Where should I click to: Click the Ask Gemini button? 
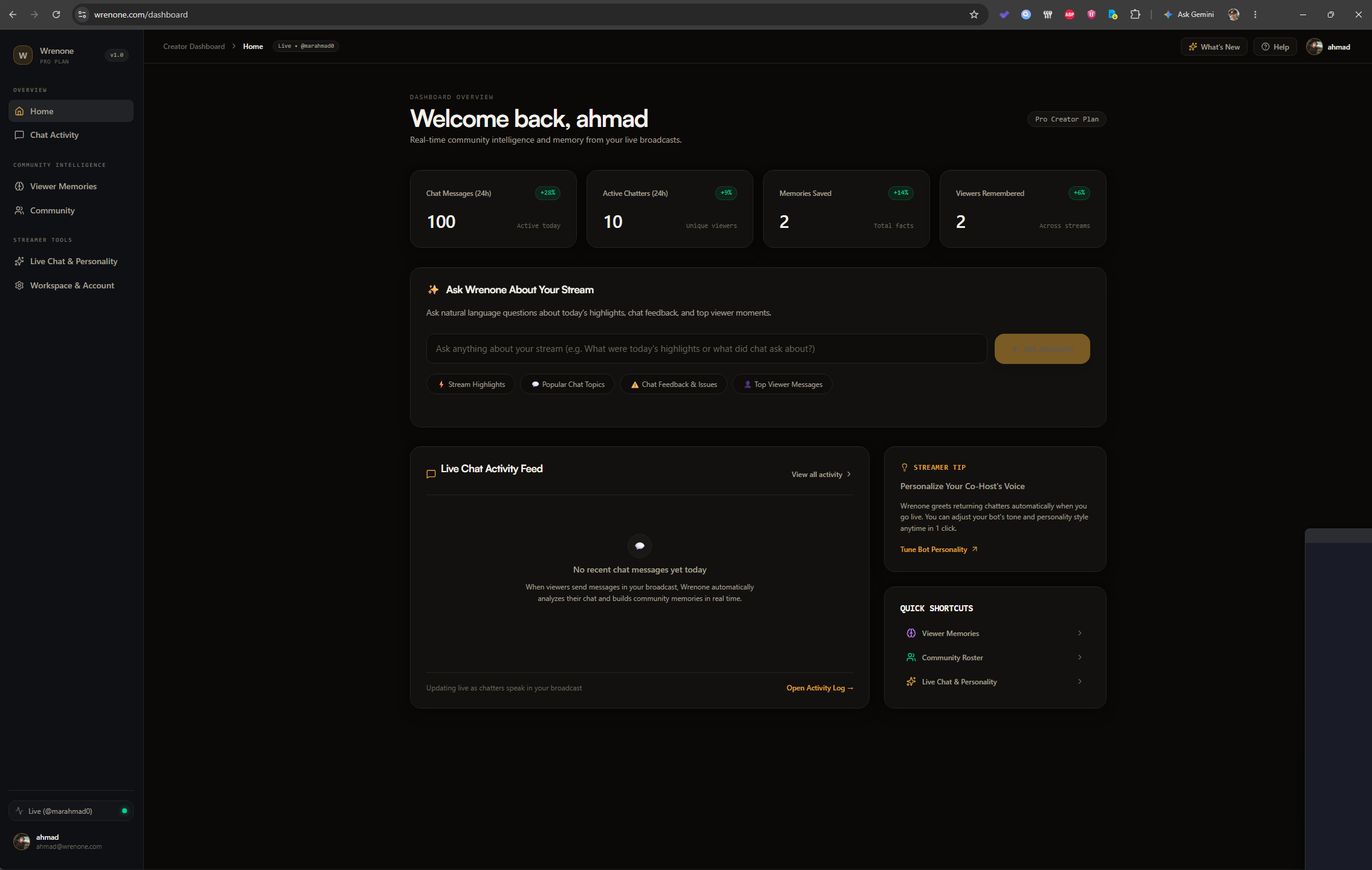click(x=1189, y=15)
